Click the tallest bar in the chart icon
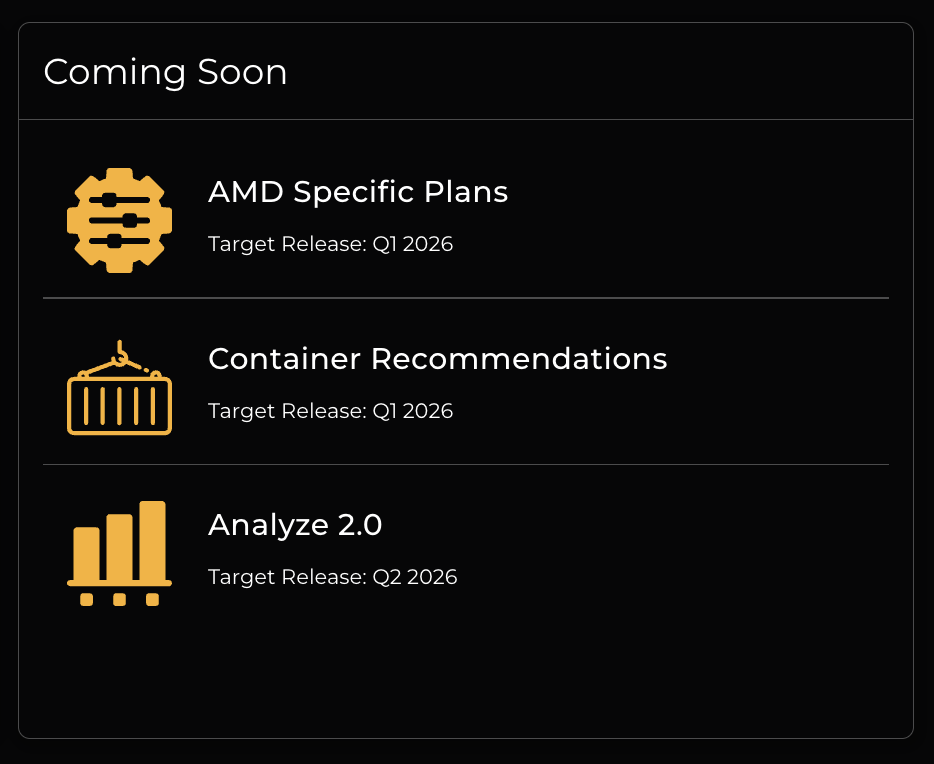 click(x=152, y=539)
